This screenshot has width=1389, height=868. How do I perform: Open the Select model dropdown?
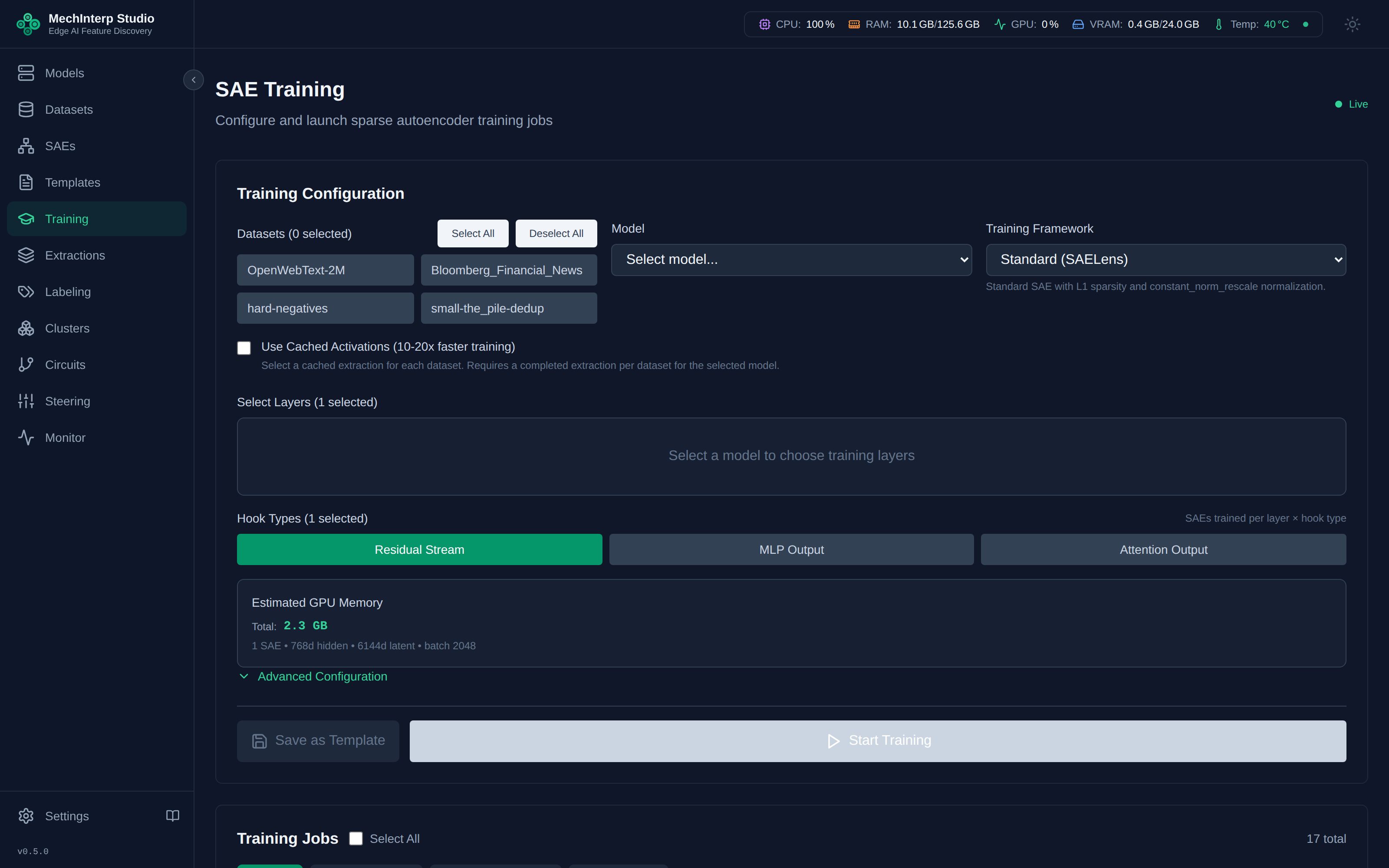pyautogui.click(x=791, y=260)
